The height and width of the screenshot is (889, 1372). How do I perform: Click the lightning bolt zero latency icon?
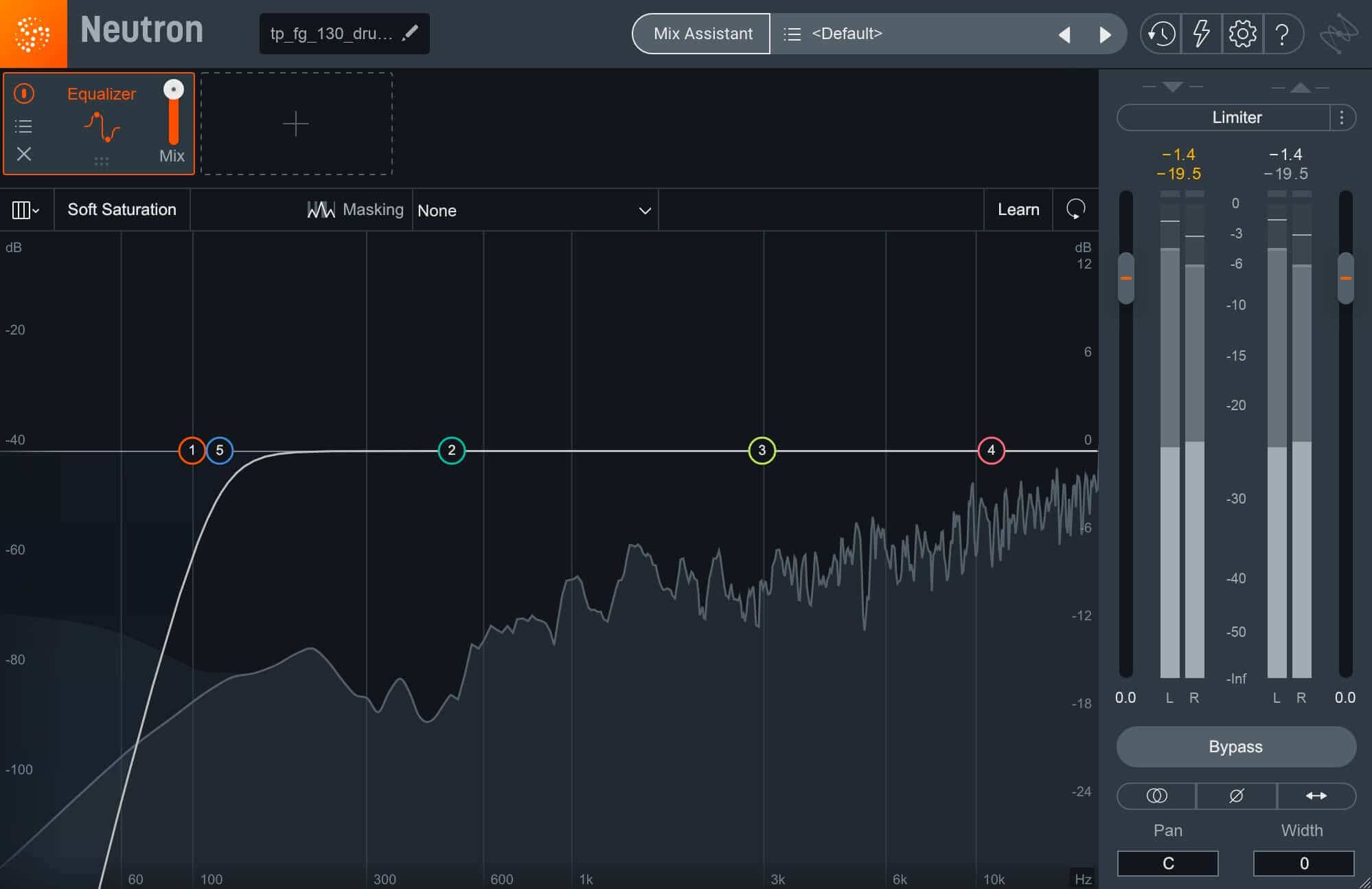pos(1201,34)
